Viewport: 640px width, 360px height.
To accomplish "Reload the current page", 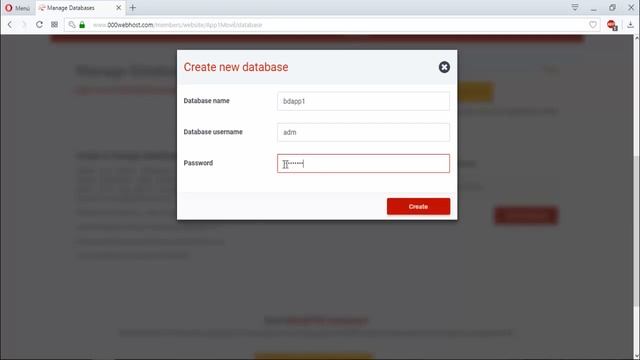I will coord(39,24).
